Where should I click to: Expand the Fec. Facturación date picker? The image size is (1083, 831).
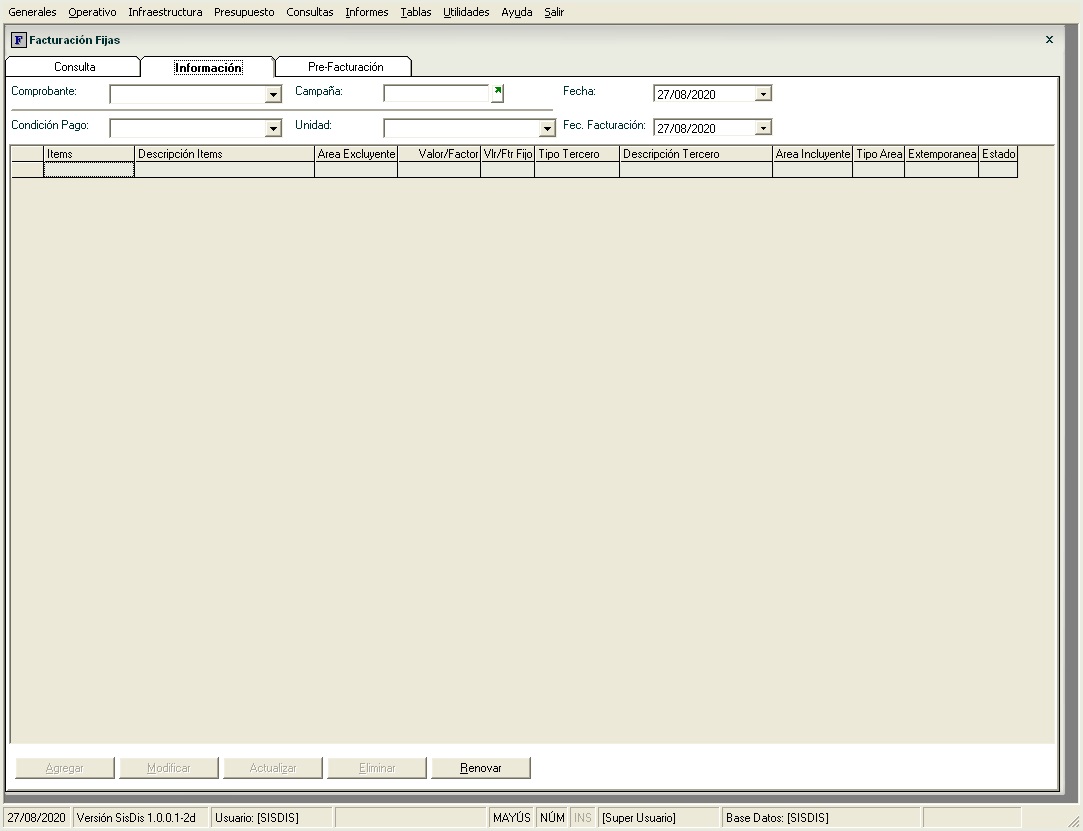pos(763,128)
